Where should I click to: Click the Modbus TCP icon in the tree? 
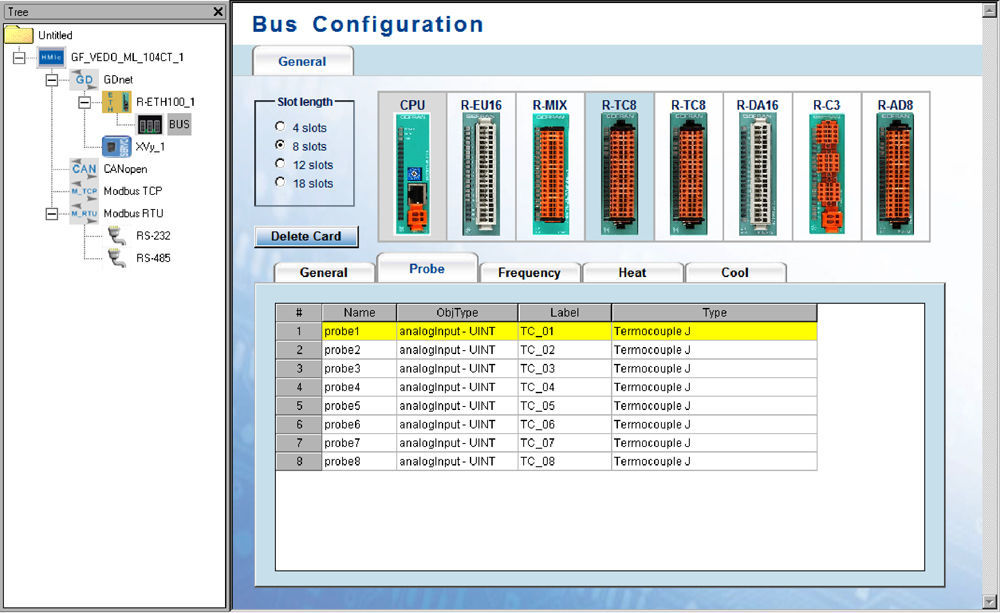click(x=84, y=191)
